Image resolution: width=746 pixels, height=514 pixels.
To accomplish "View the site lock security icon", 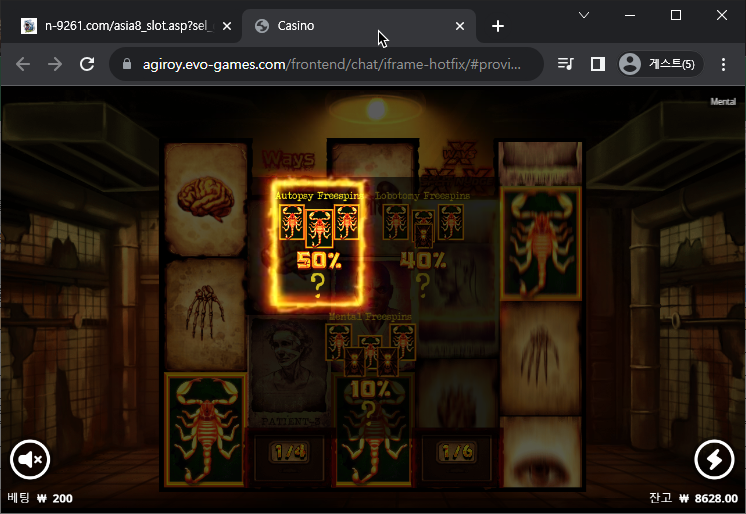I will (x=127, y=64).
